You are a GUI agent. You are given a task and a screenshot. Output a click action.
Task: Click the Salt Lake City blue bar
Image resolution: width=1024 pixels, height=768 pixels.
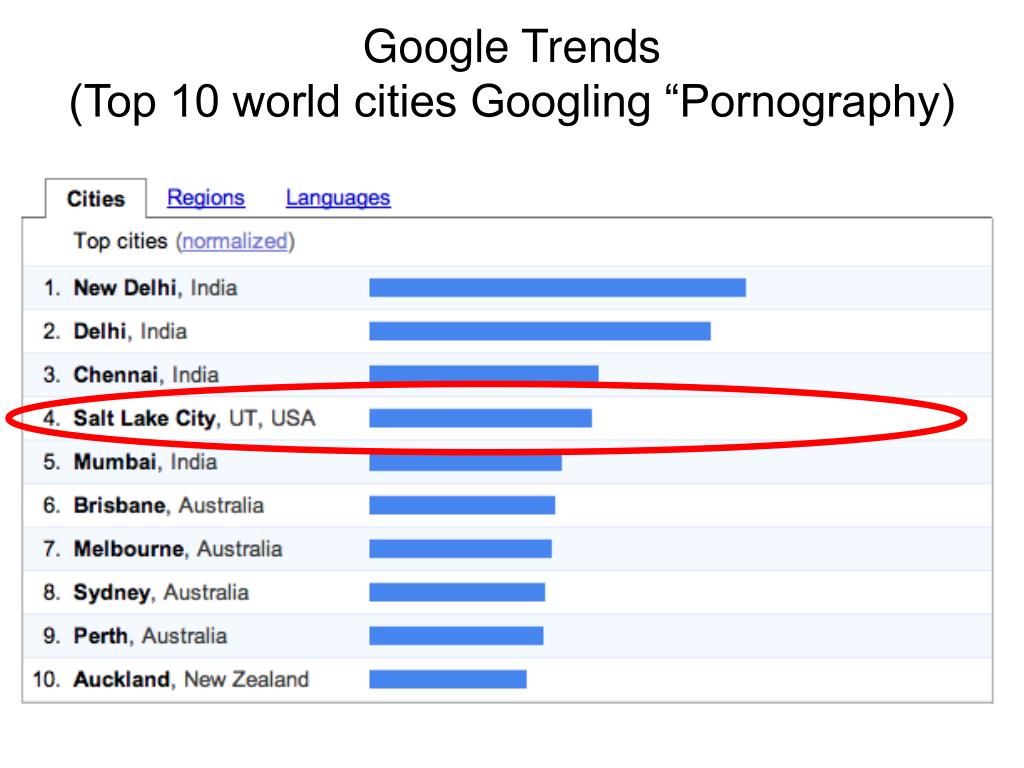click(480, 418)
